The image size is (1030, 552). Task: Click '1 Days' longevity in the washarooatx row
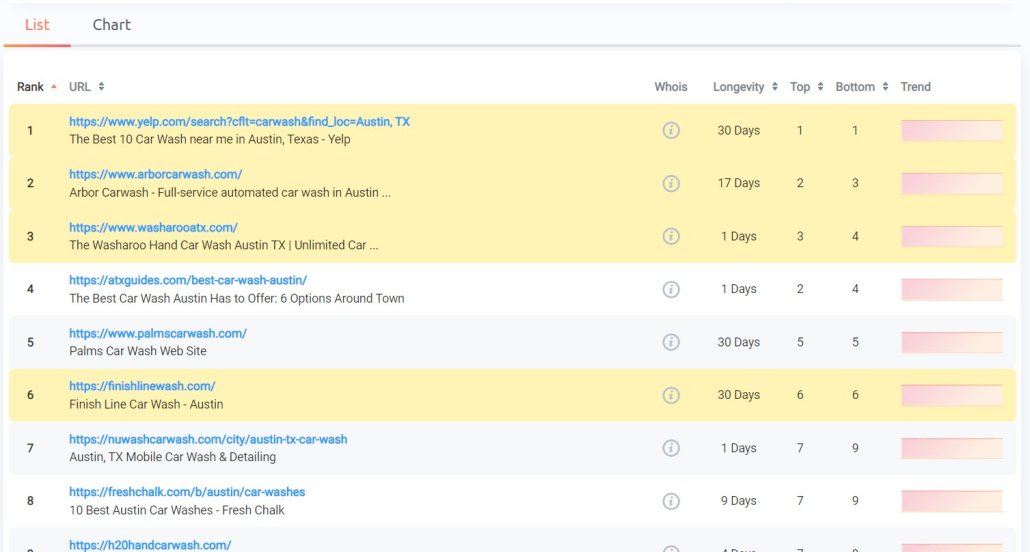click(x=738, y=236)
